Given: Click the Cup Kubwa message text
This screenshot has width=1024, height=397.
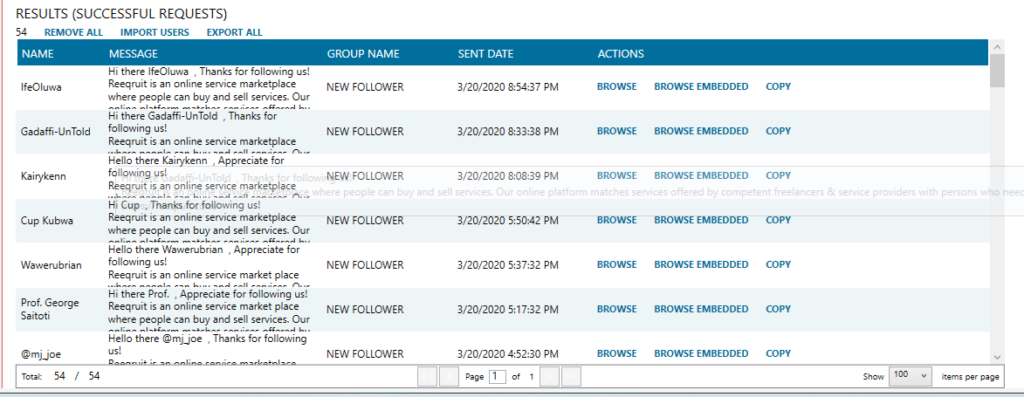Looking at the screenshot, I should coord(209,221).
